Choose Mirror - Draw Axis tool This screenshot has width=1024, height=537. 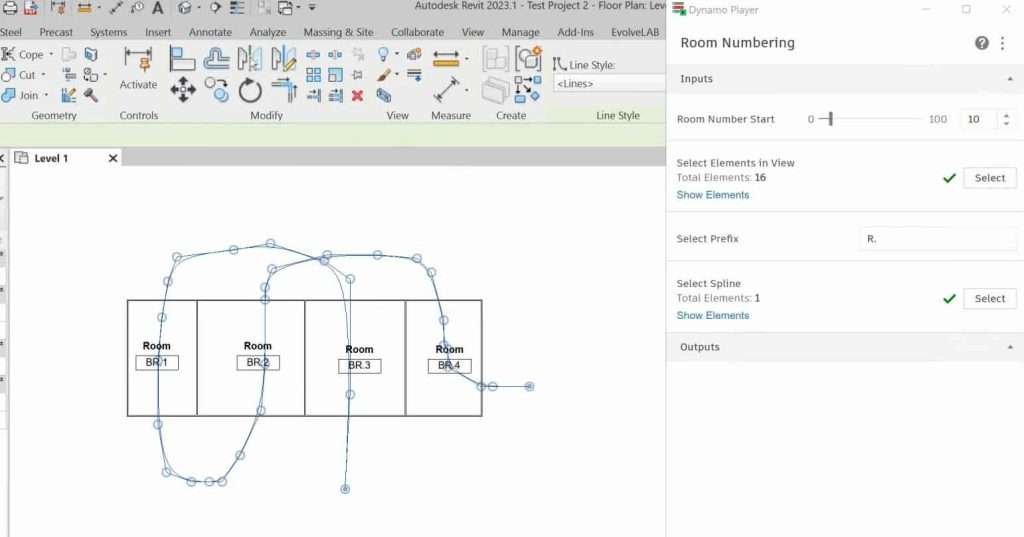[x=283, y=58]
